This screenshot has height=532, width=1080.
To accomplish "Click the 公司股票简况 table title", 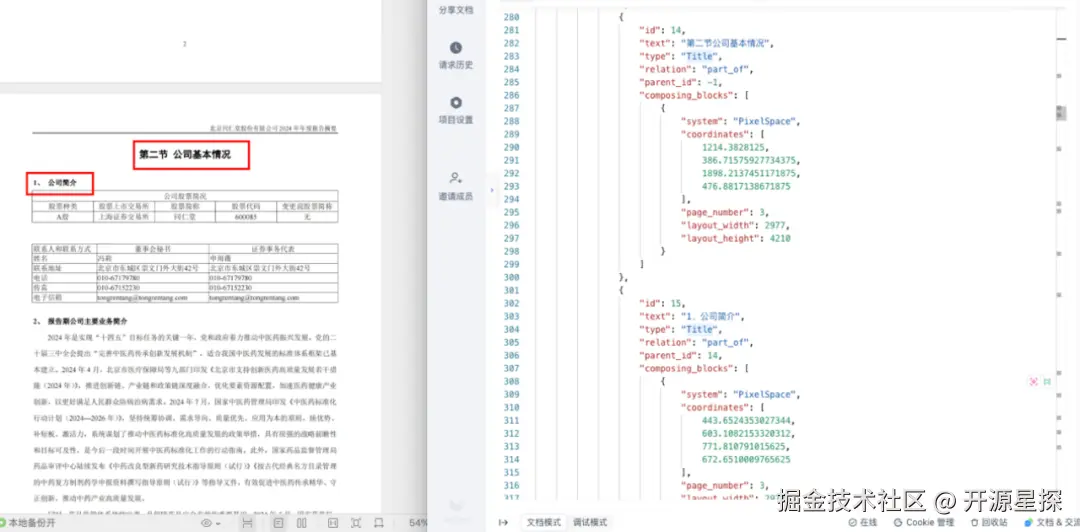I will click(184, 196).
